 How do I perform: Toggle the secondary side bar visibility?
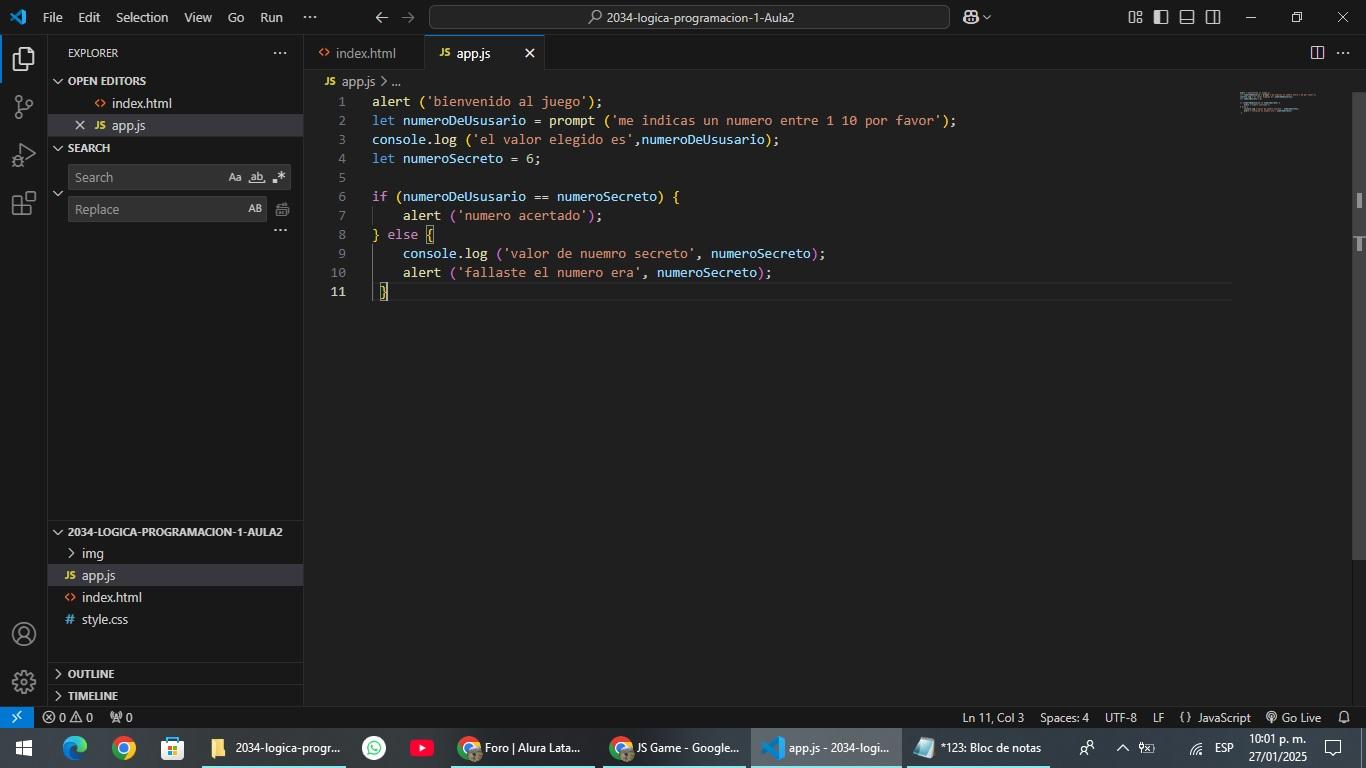[1213, 17]
